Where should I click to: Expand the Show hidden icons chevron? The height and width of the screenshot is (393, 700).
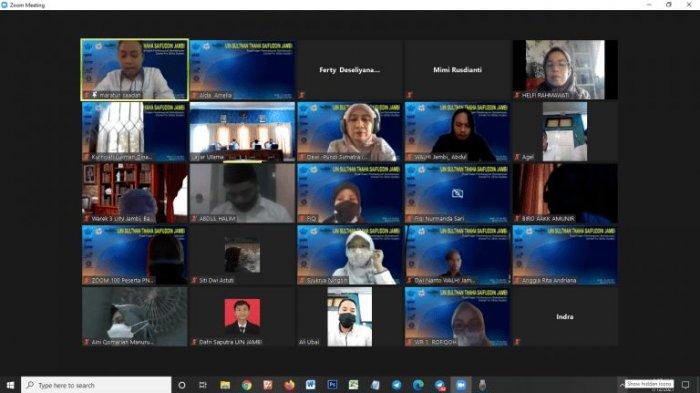click(621, 385)
